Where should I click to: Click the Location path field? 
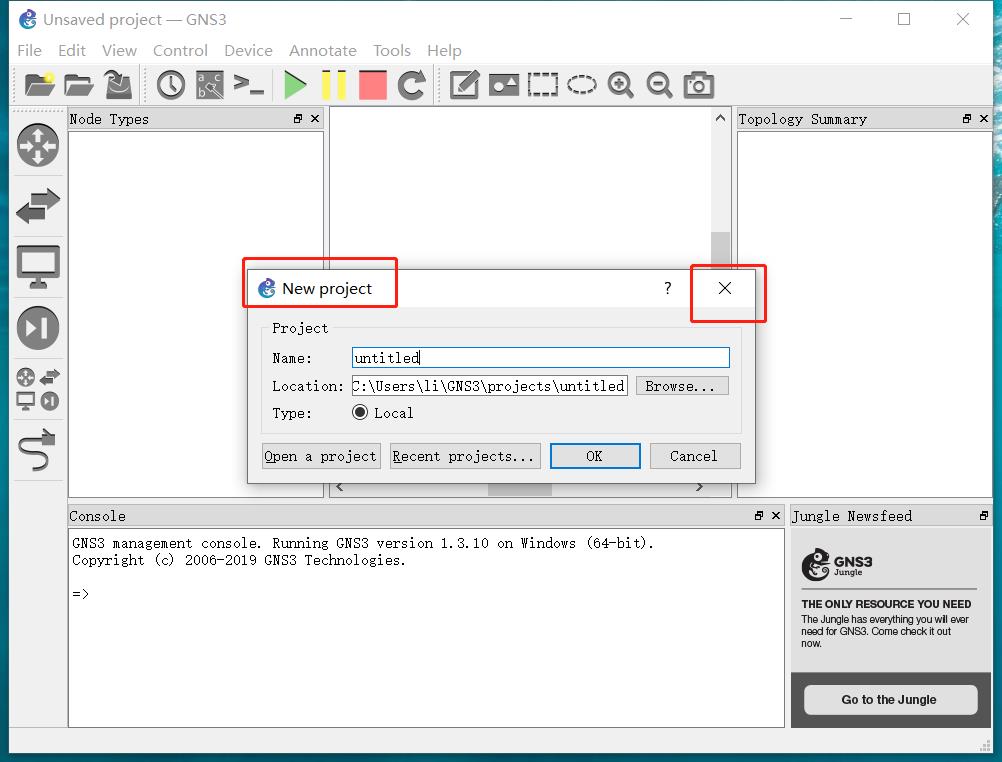click(x=489, y=385)
